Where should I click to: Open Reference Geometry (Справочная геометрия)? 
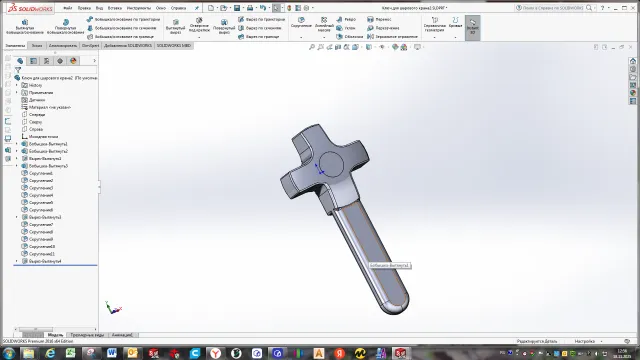point(434,24)
